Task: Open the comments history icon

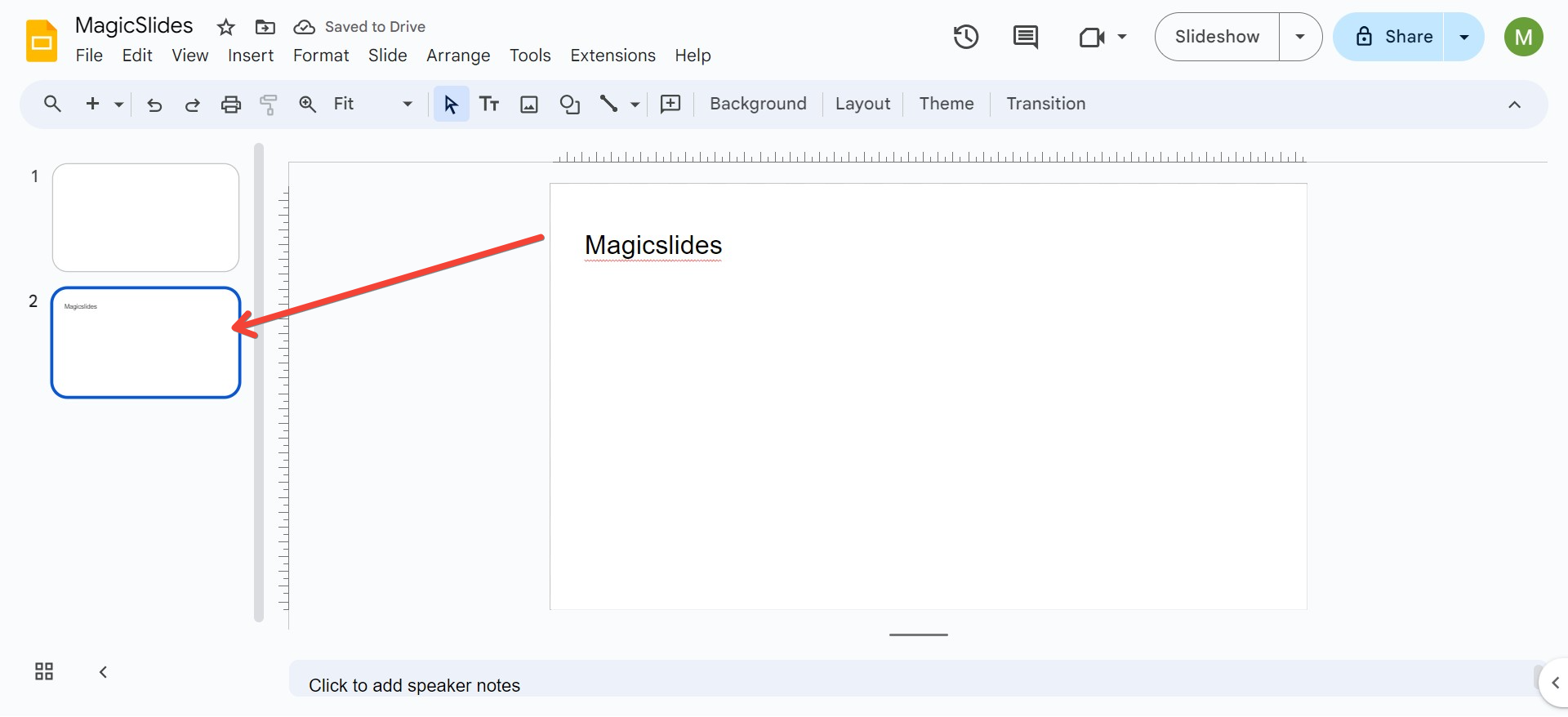Action: pos(1025,37)
